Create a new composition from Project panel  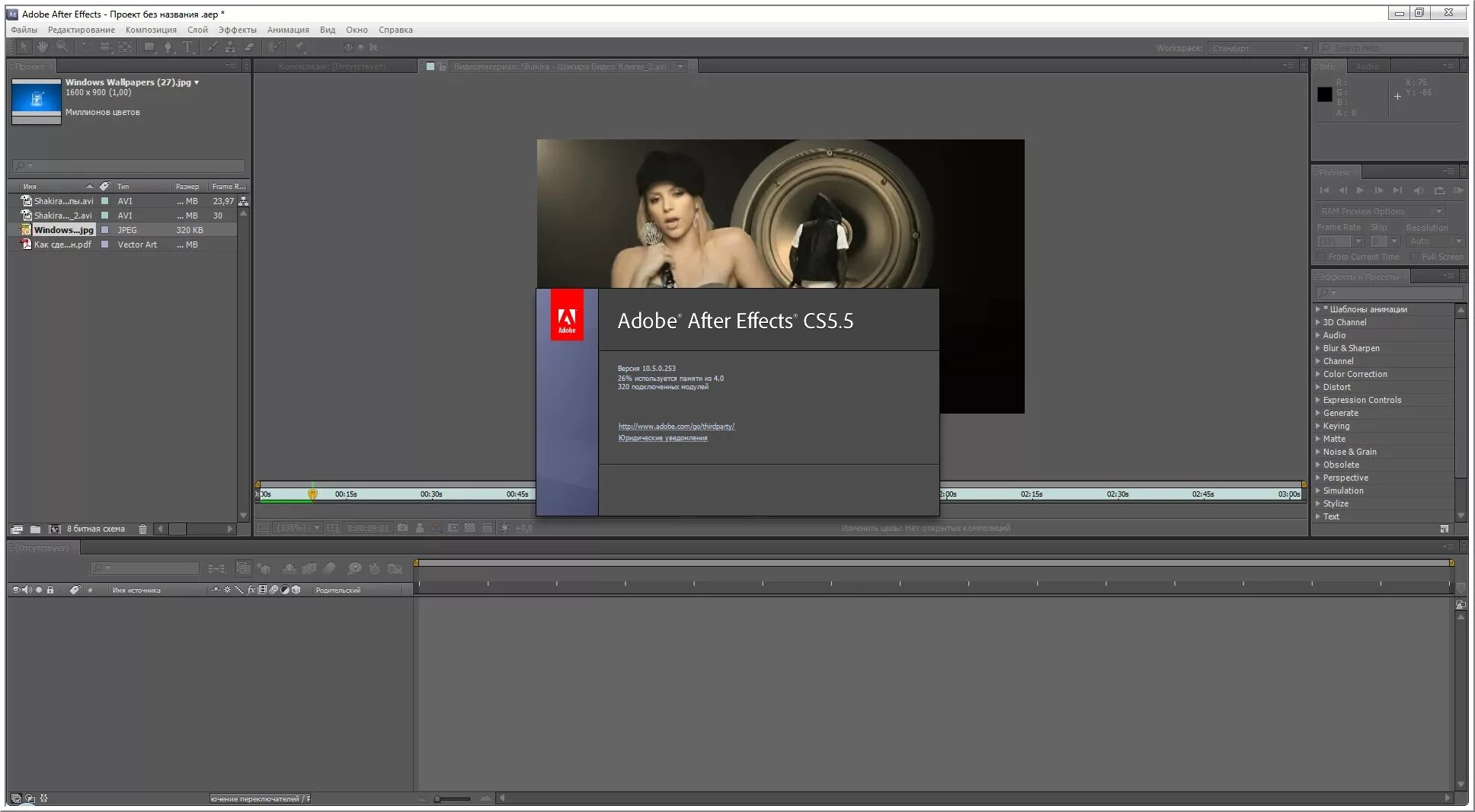pyautogui.click(x=55, y=529)
